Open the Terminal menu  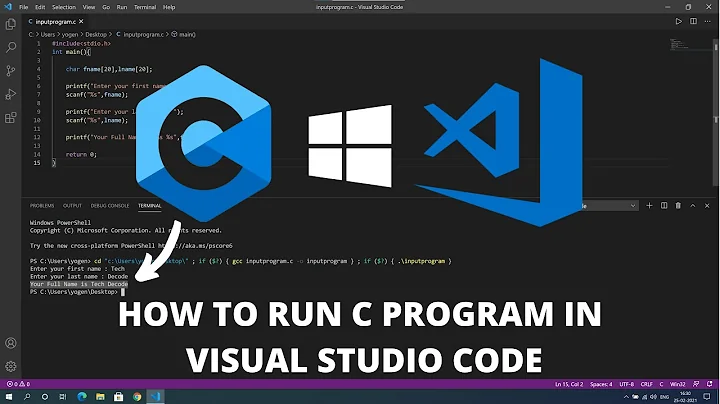[x=145, y=7]
